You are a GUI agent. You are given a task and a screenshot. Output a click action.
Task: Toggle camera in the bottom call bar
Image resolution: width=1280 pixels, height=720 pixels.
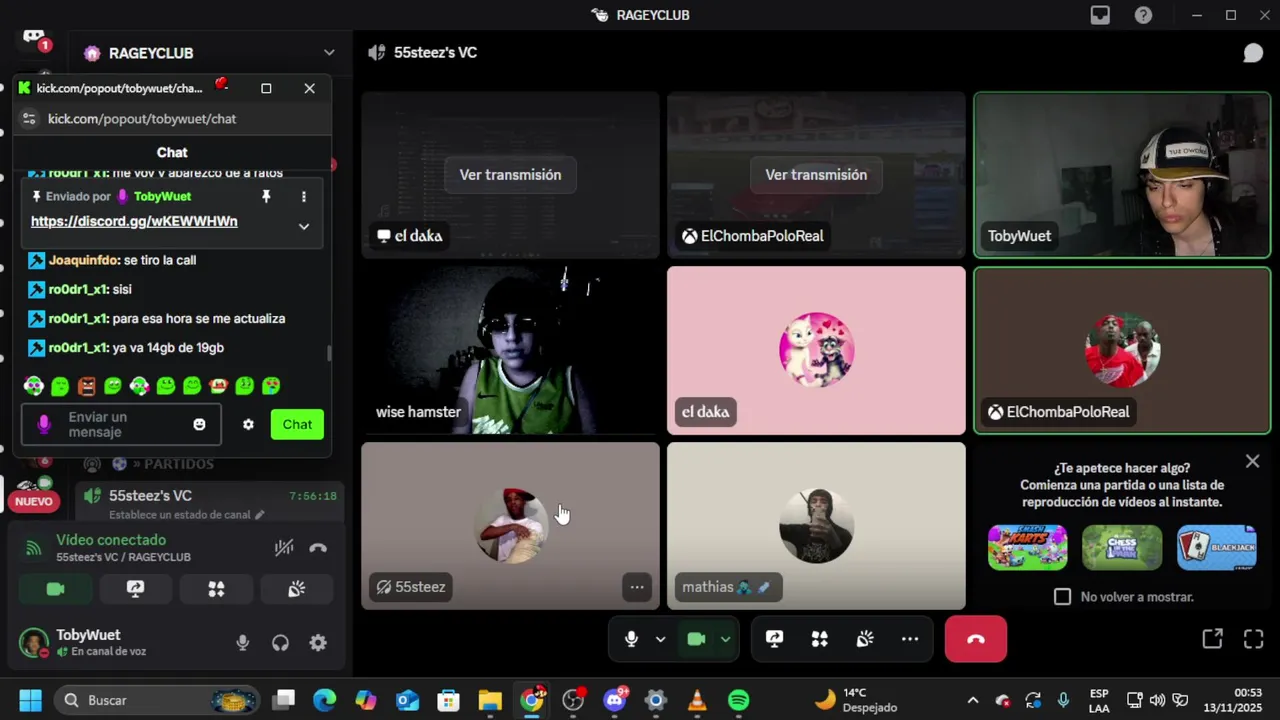pyautogui.click(x=696, y=639)
